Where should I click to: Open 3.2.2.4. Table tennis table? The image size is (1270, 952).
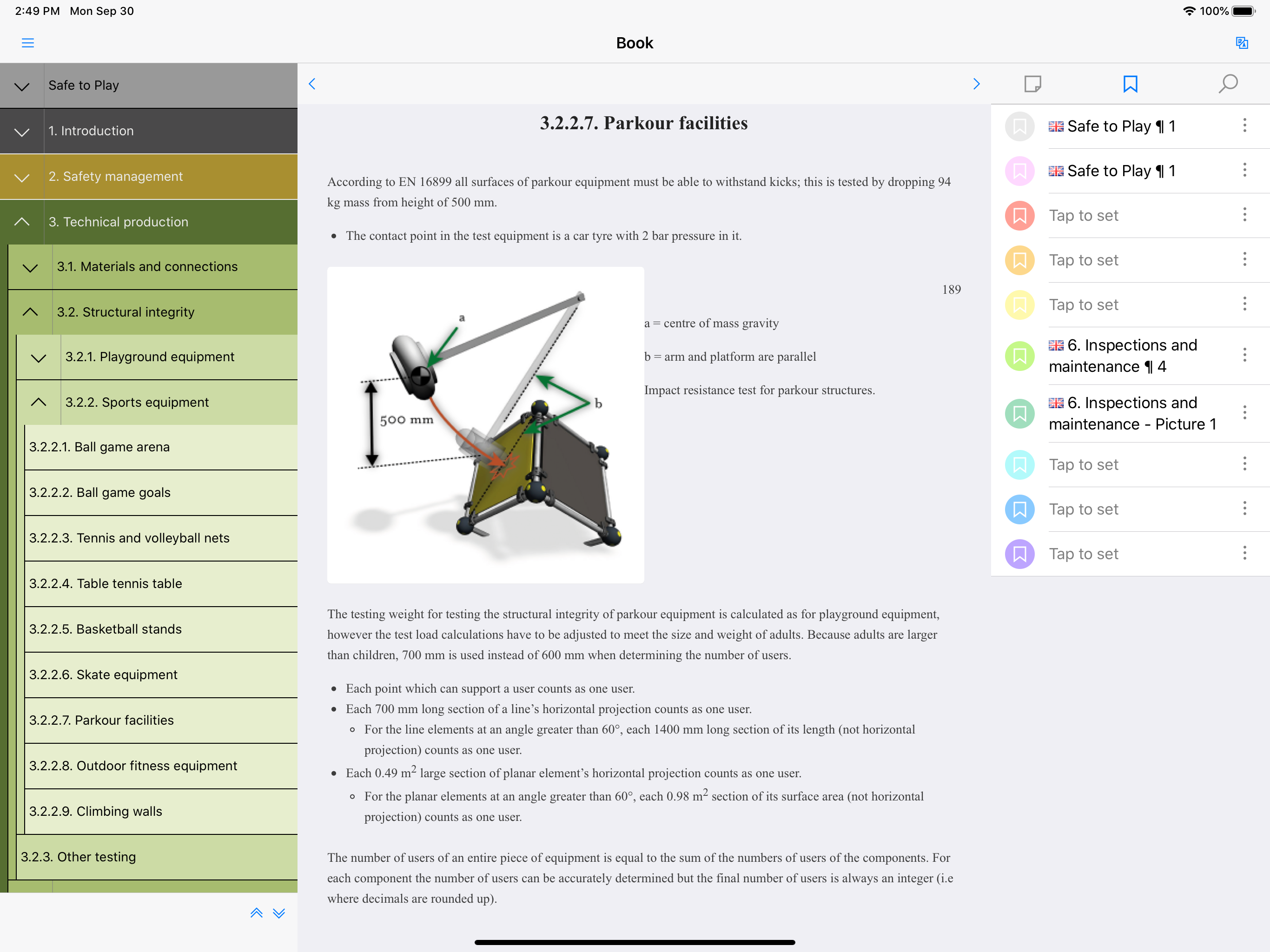pos(161,584)
